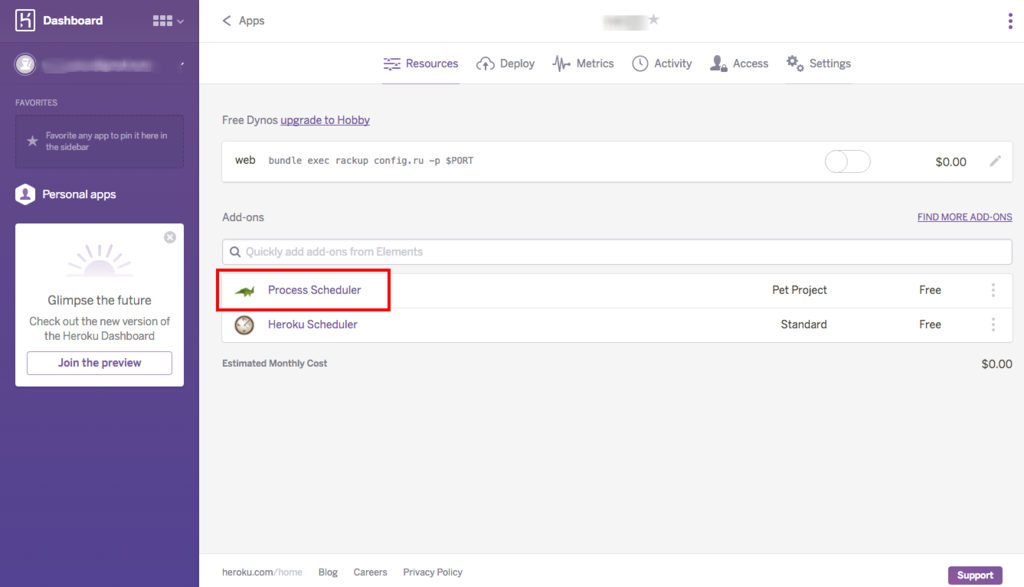Open the app switcher grid menu

[168, 20]
